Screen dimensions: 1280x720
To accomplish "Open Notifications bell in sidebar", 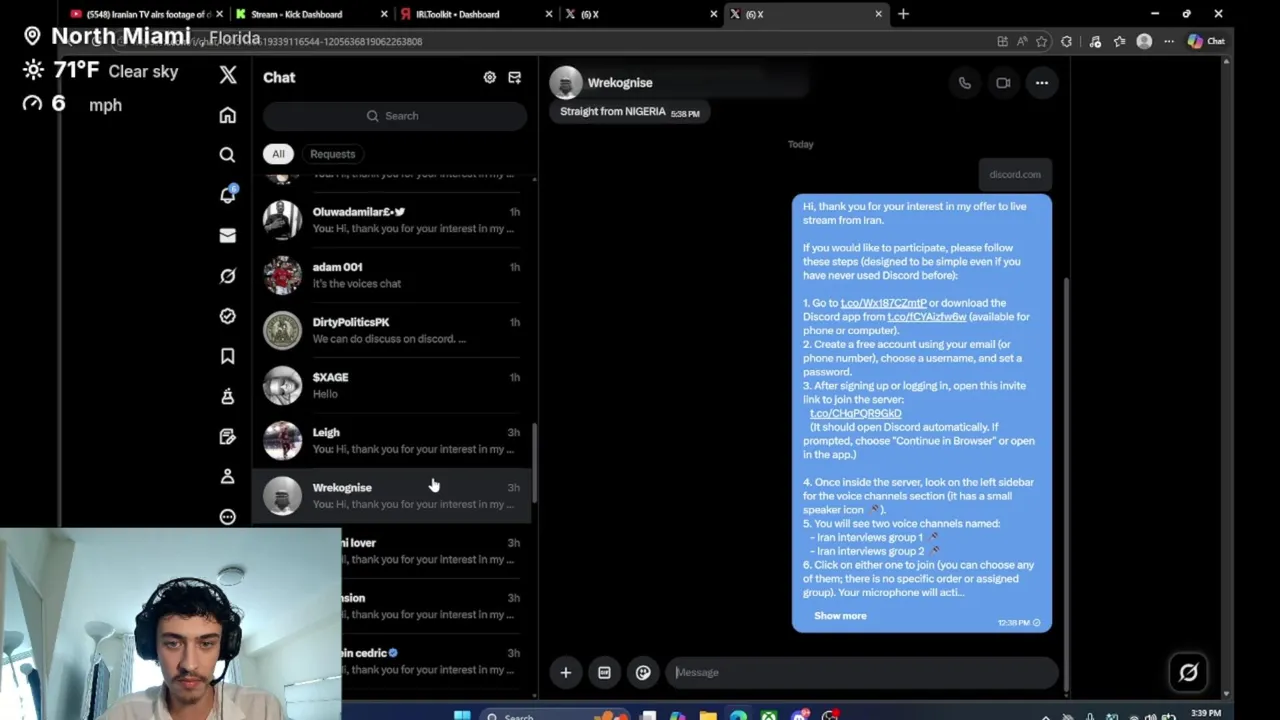I will (228, 195).
